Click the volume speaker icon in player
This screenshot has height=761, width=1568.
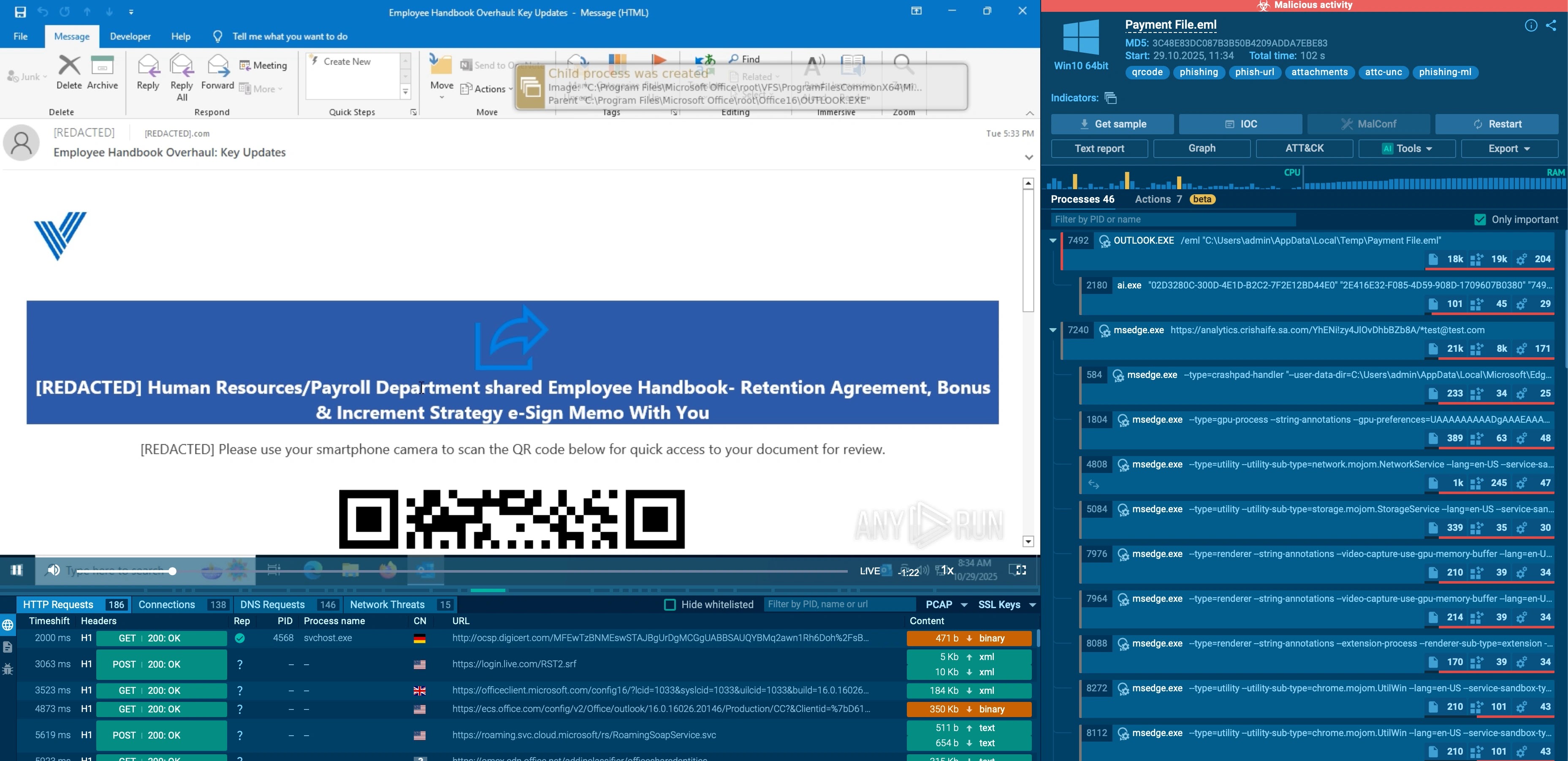click(x=54, y=570)
